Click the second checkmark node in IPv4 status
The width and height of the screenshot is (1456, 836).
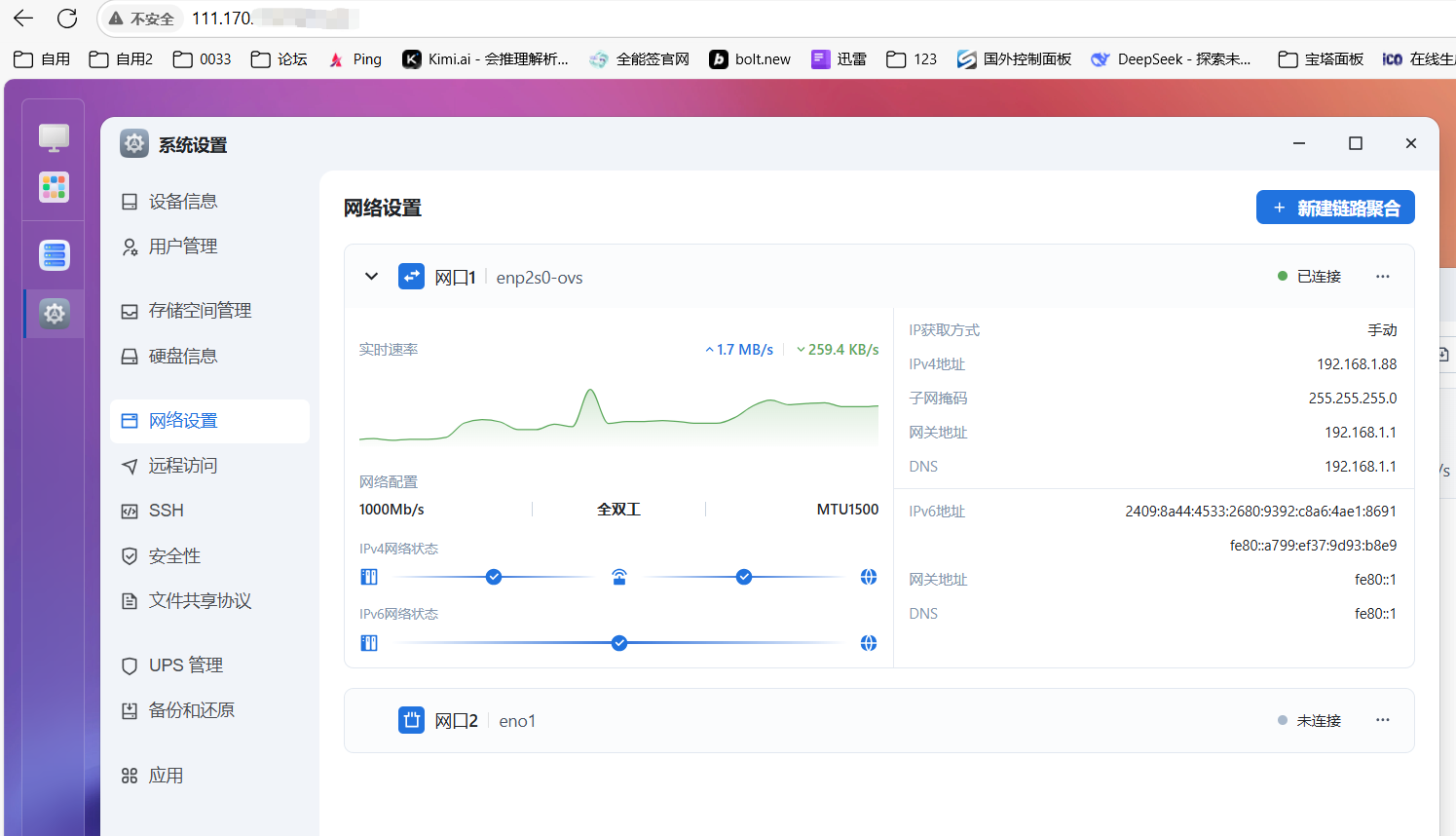click(x=744, y=577)
